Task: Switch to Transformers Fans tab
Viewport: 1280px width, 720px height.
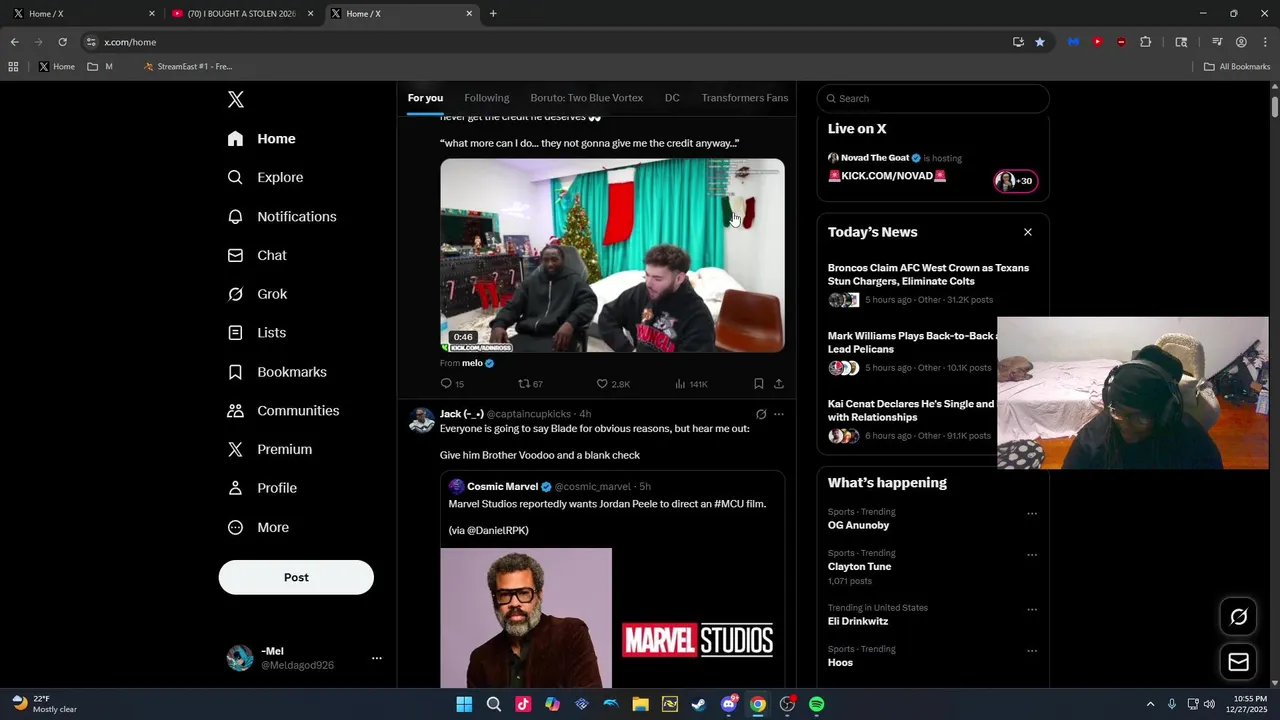Action: pos(745,98)
